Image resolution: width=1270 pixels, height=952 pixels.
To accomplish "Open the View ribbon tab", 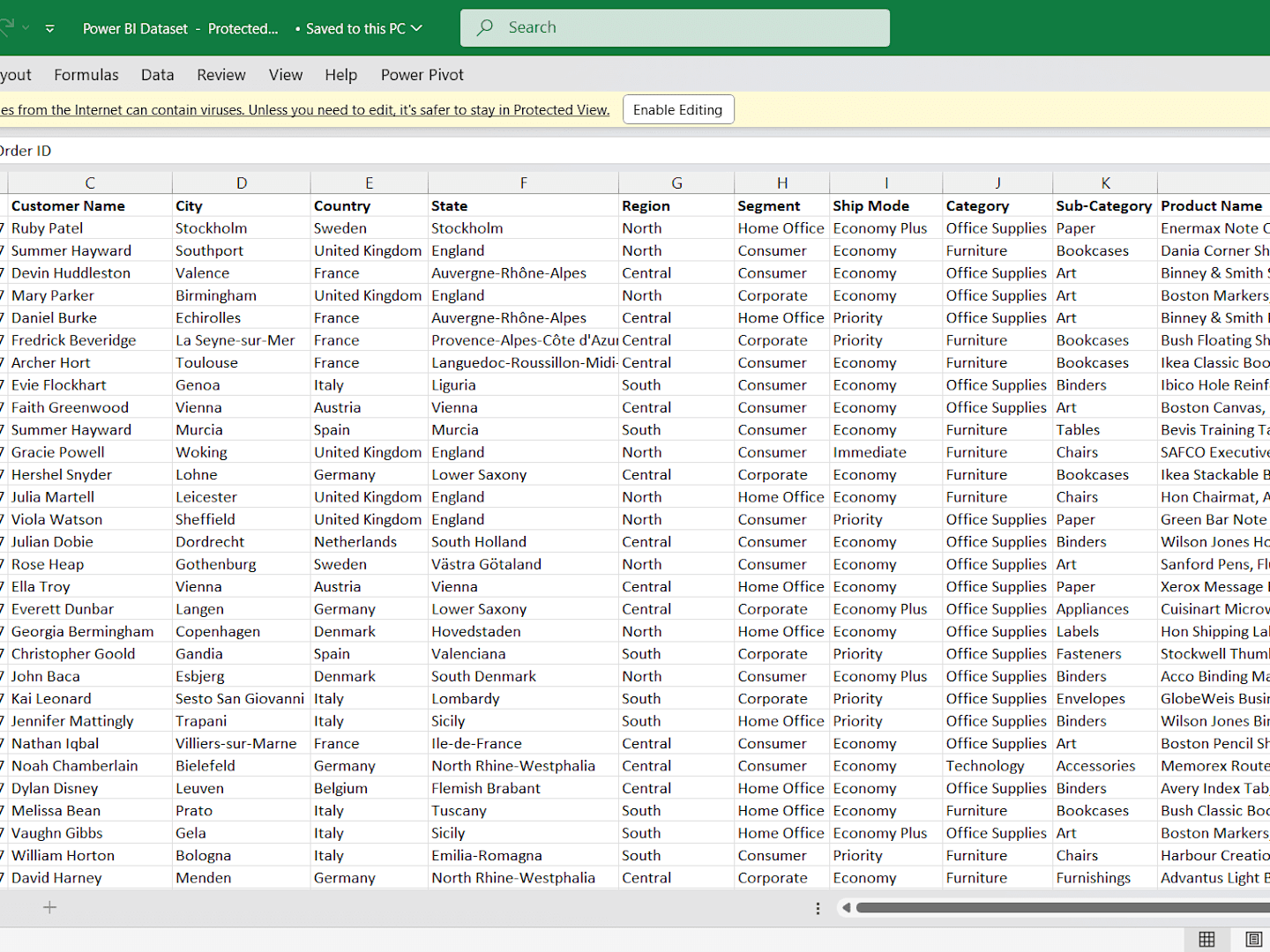I will [x=286, y=75].
